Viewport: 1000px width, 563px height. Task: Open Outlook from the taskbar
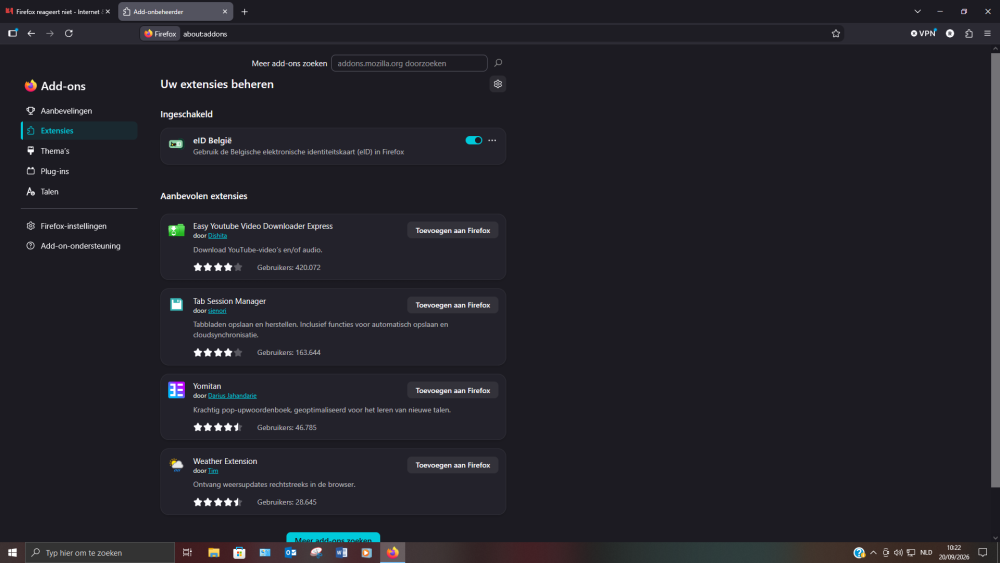click(x=290, y=552)
